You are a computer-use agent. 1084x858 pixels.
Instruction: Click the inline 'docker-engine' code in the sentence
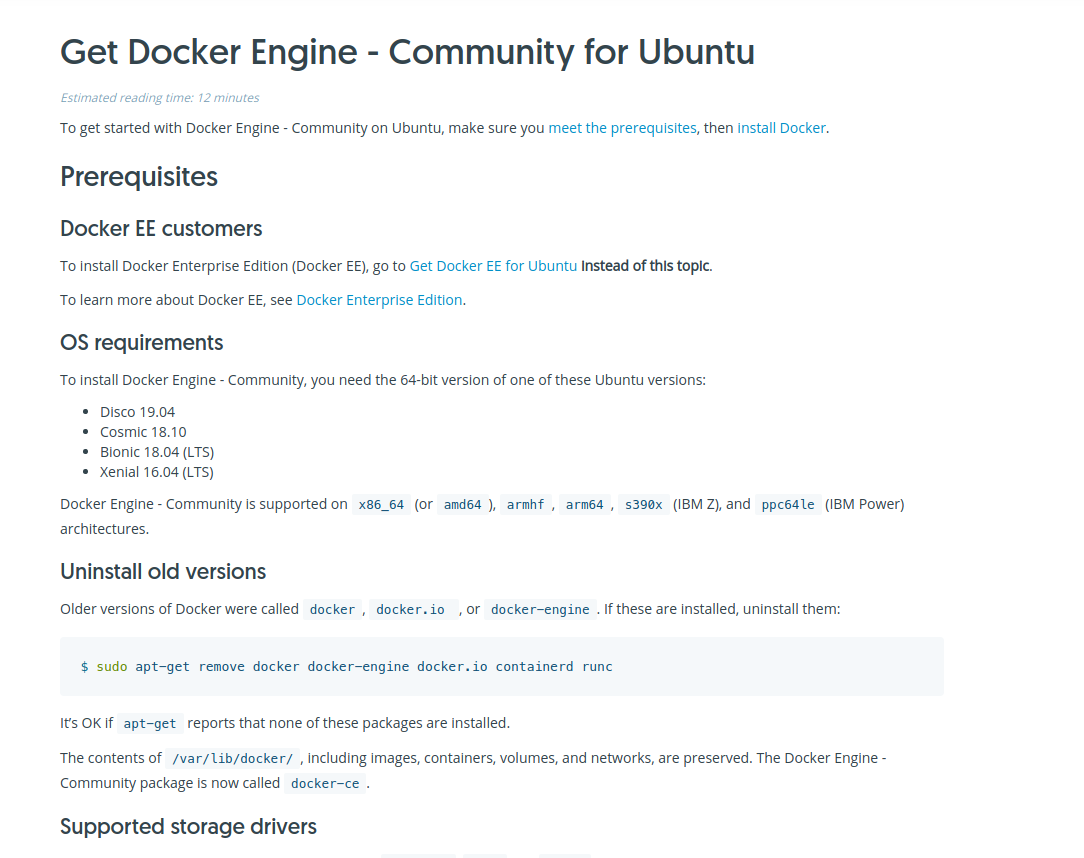tap(540, 610)
